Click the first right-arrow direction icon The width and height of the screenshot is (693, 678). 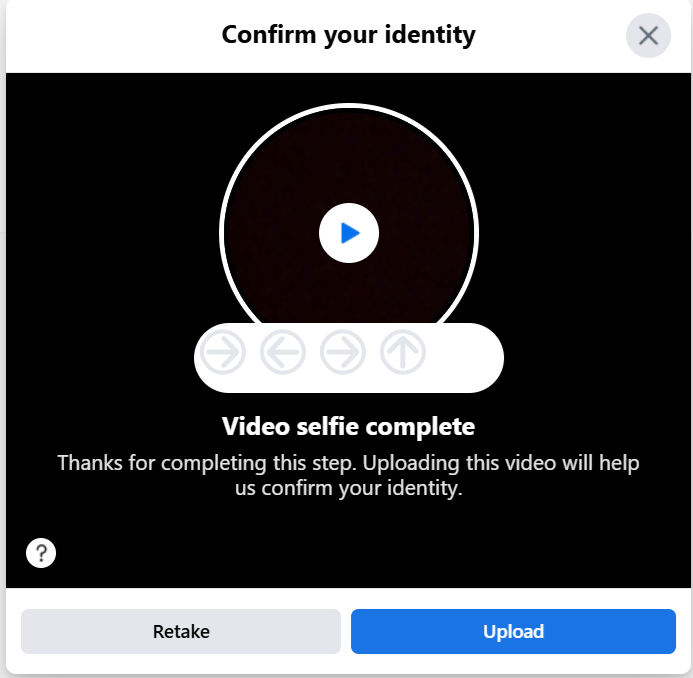[x=223, y=352]
